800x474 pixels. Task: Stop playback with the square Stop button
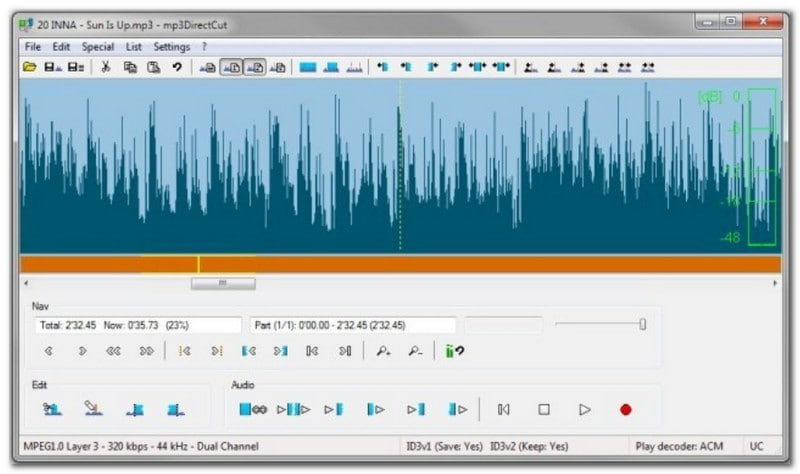[544, 409]
